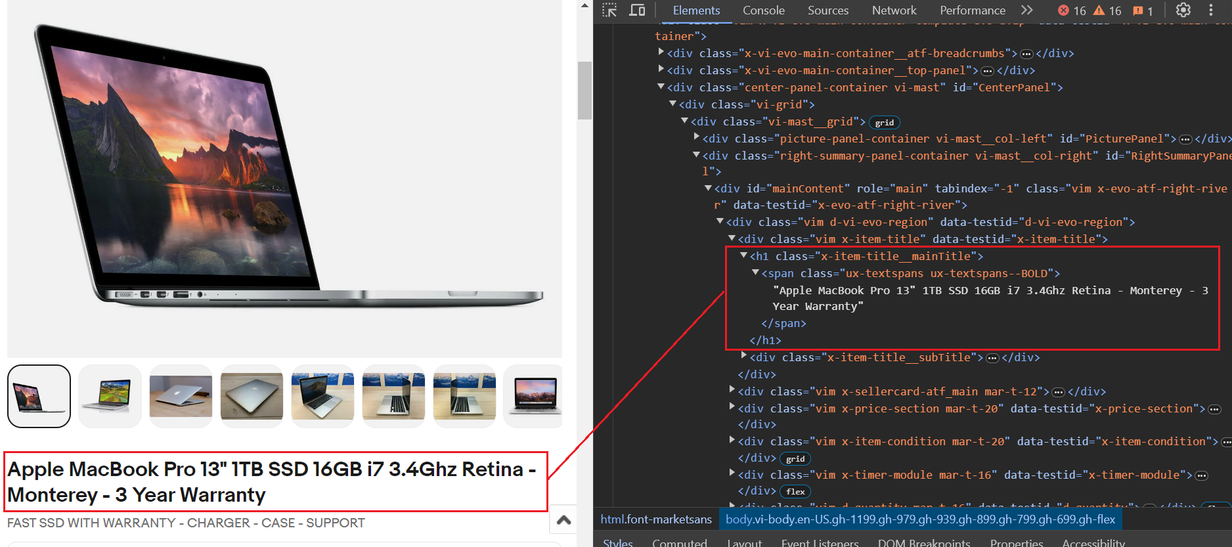Select the fourth product thumbnail
This screenshot has width=1232, height=547.
(252, 396)
